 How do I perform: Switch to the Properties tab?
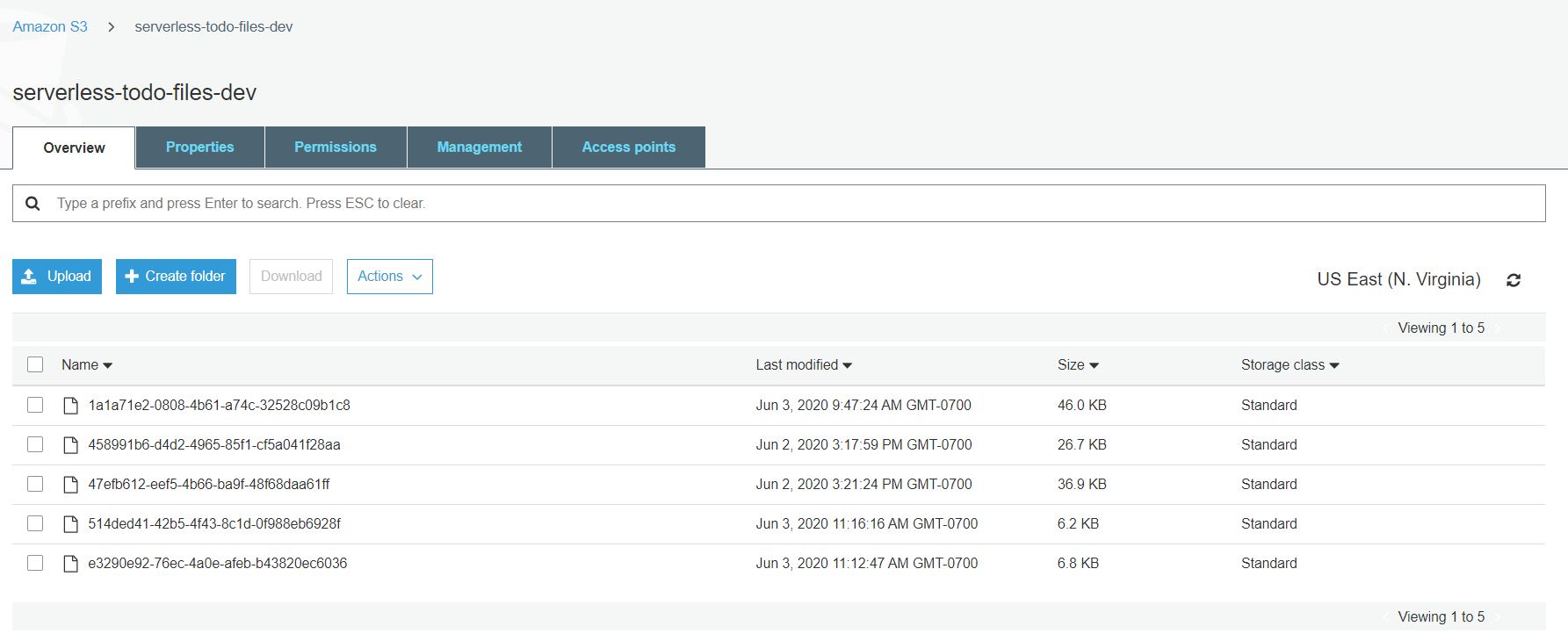coord(199,147)
